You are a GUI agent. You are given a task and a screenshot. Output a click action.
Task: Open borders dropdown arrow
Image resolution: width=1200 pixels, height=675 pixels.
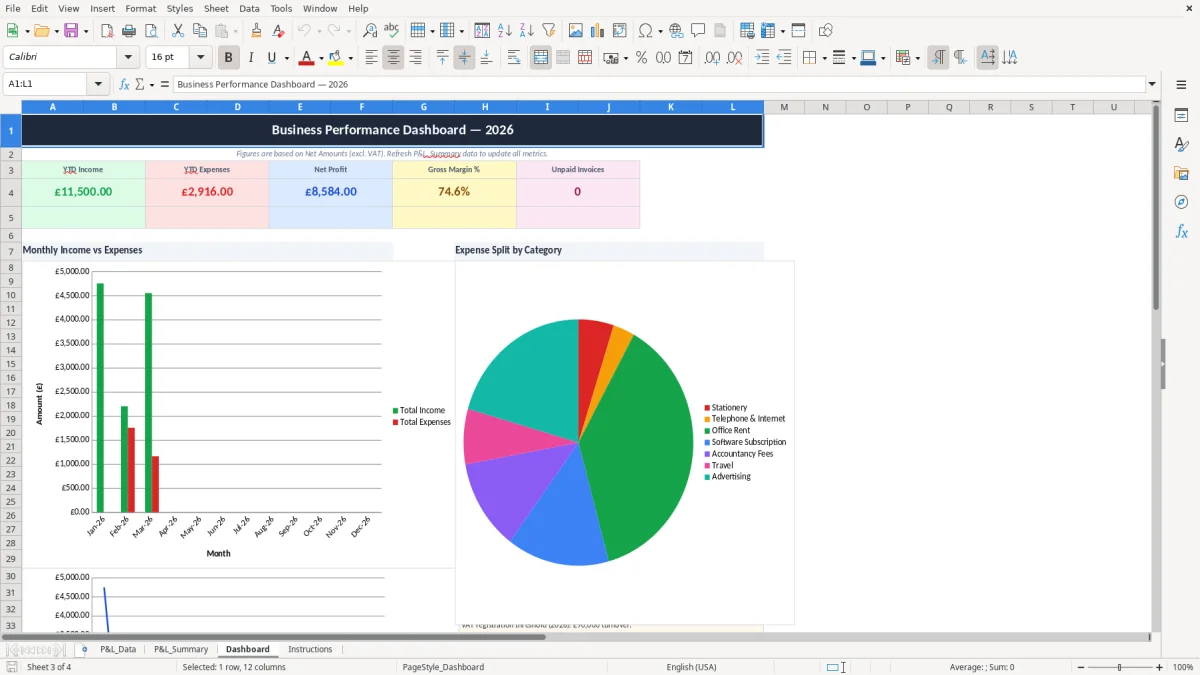[823, 58]
